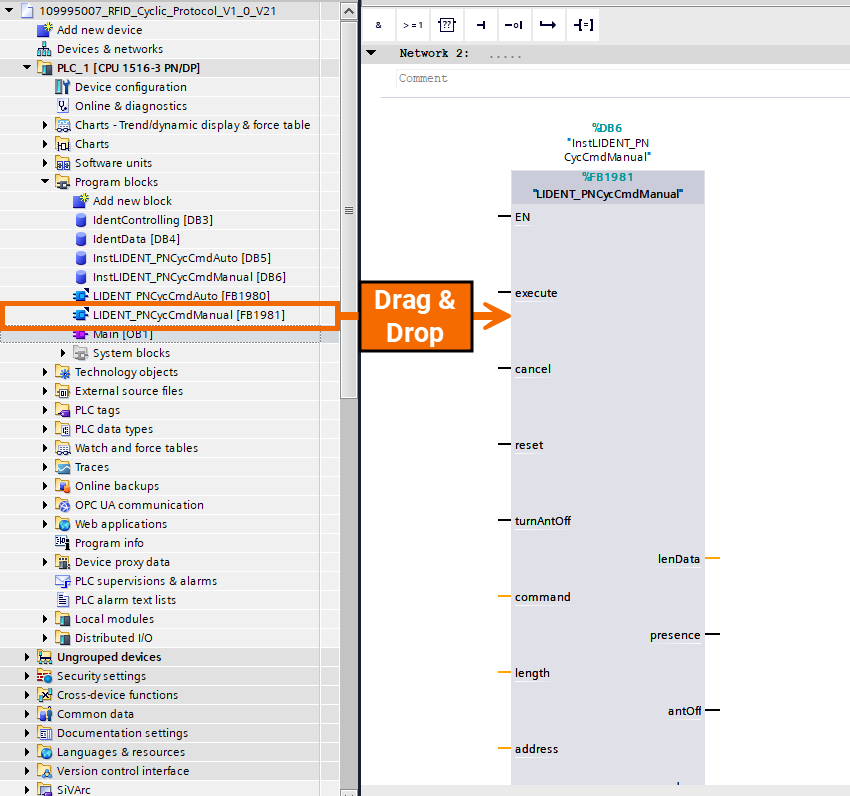Collapse the Program blocks folder
Screen dimensions: 850x796
(x=45, y=182)
